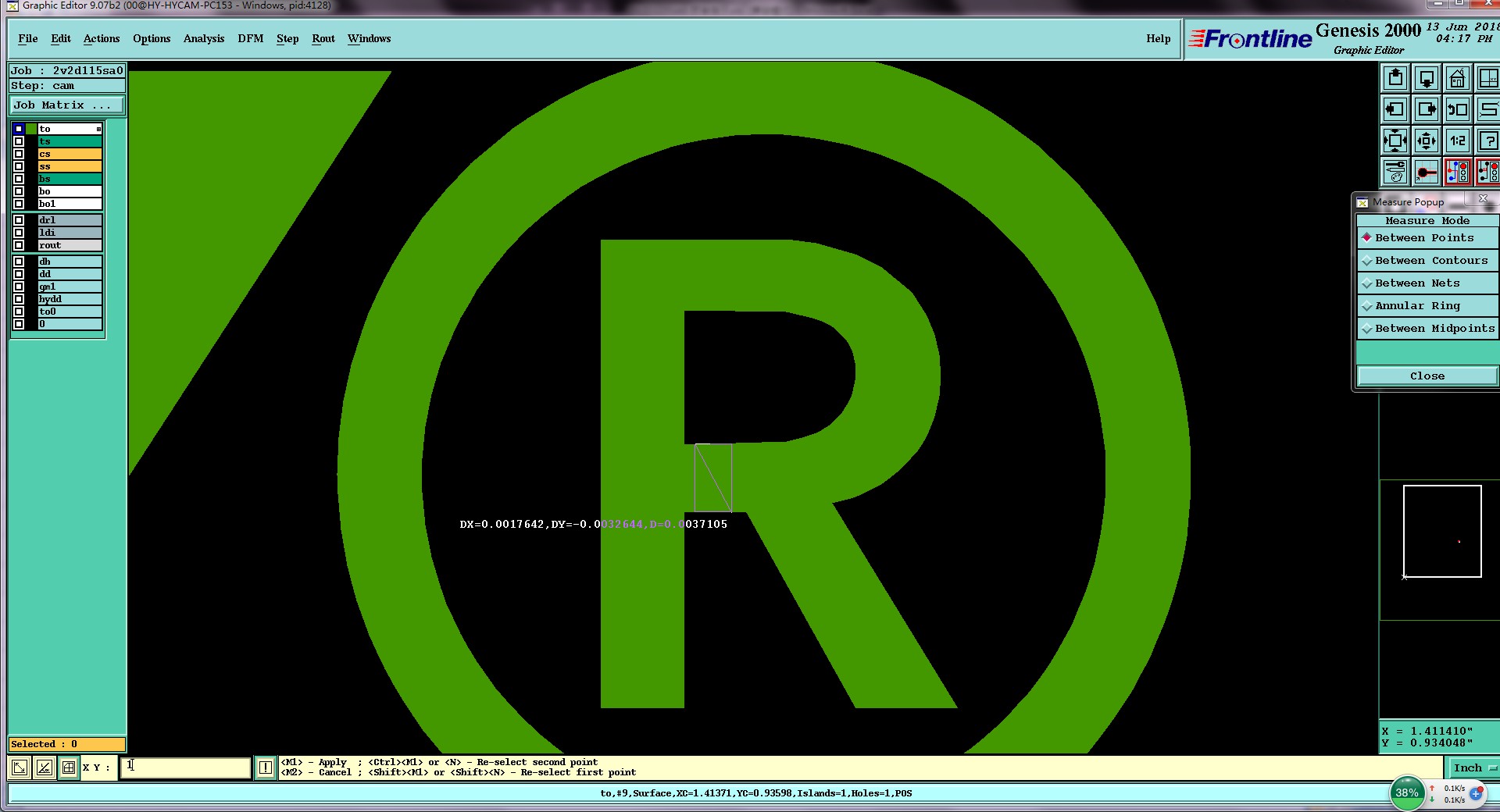Toggle the checkbox for layer 'rout'
1500x812 pixels.
point(19,245)
